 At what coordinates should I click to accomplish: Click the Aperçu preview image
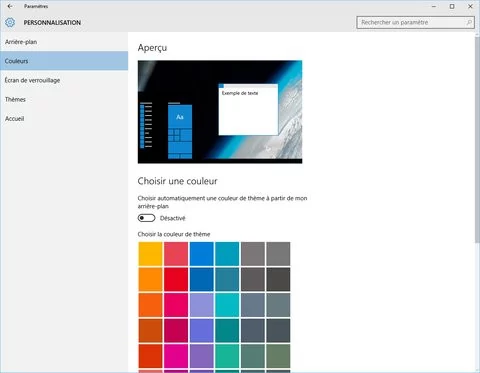(x=220, y=112)
